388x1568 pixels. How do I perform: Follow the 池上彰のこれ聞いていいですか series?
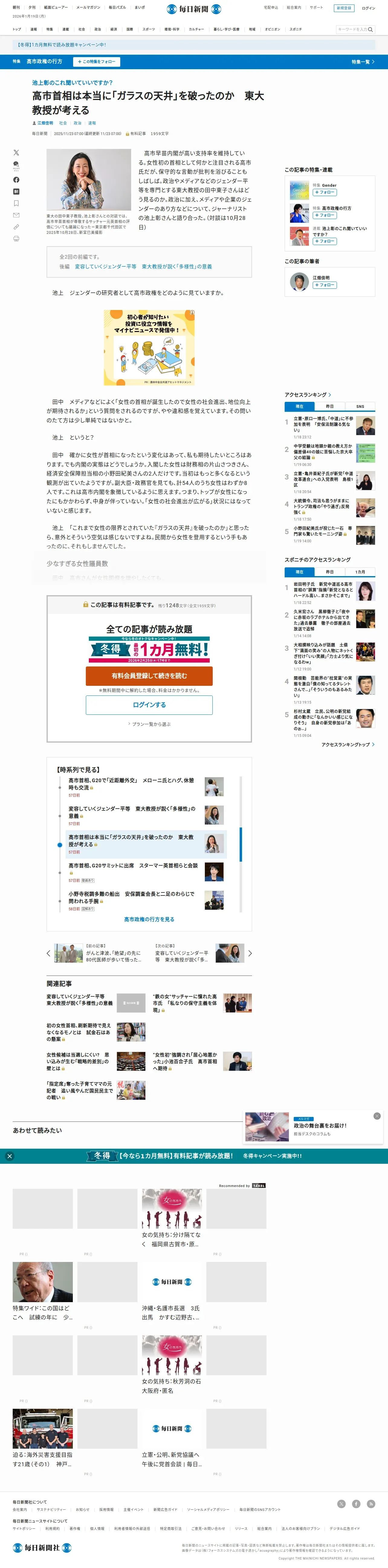[325, 242]
